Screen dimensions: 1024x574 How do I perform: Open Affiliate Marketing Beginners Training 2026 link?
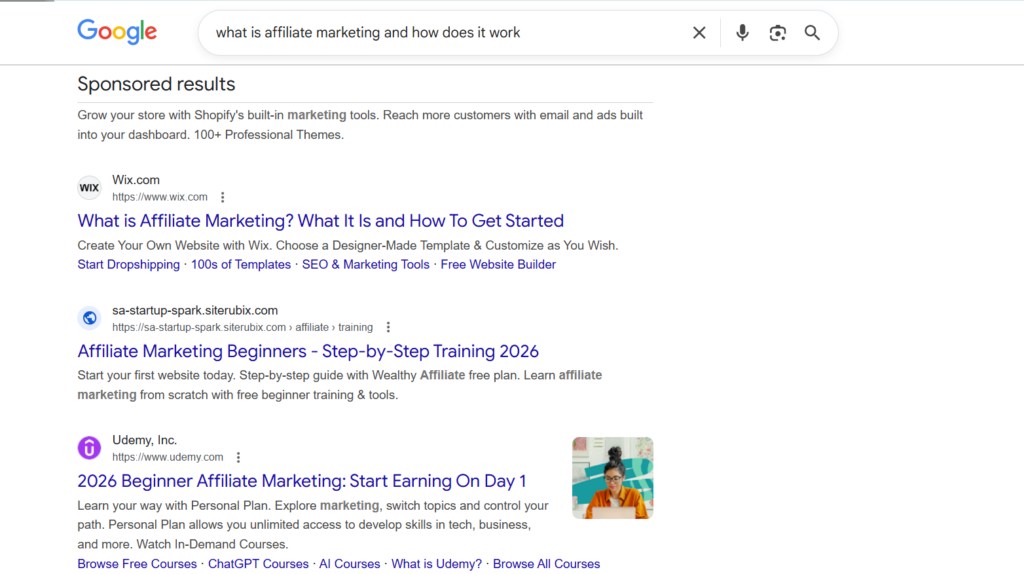(x=308, y=351)
